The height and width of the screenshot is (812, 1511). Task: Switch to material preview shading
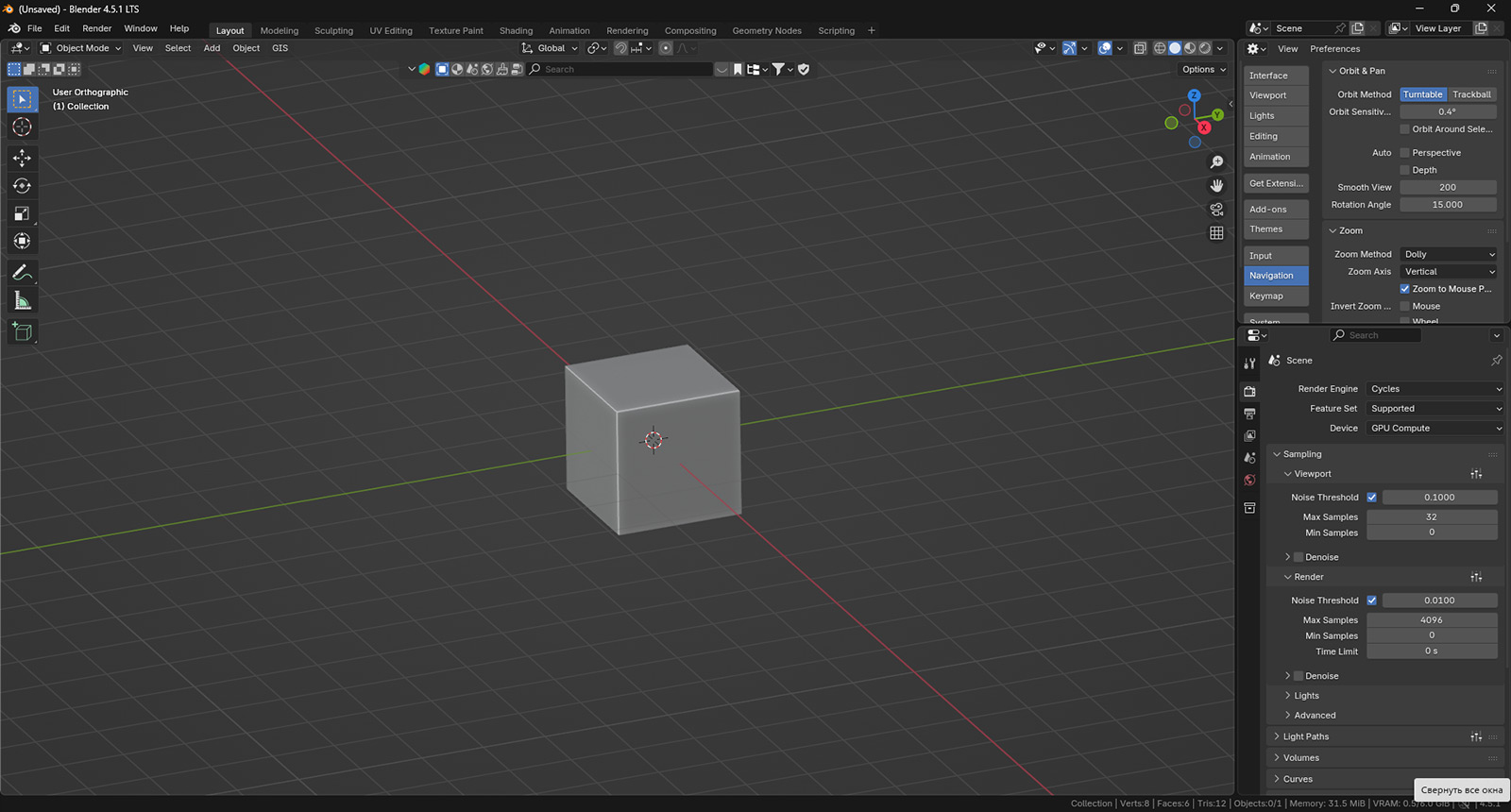click(x=1190, y=48)
